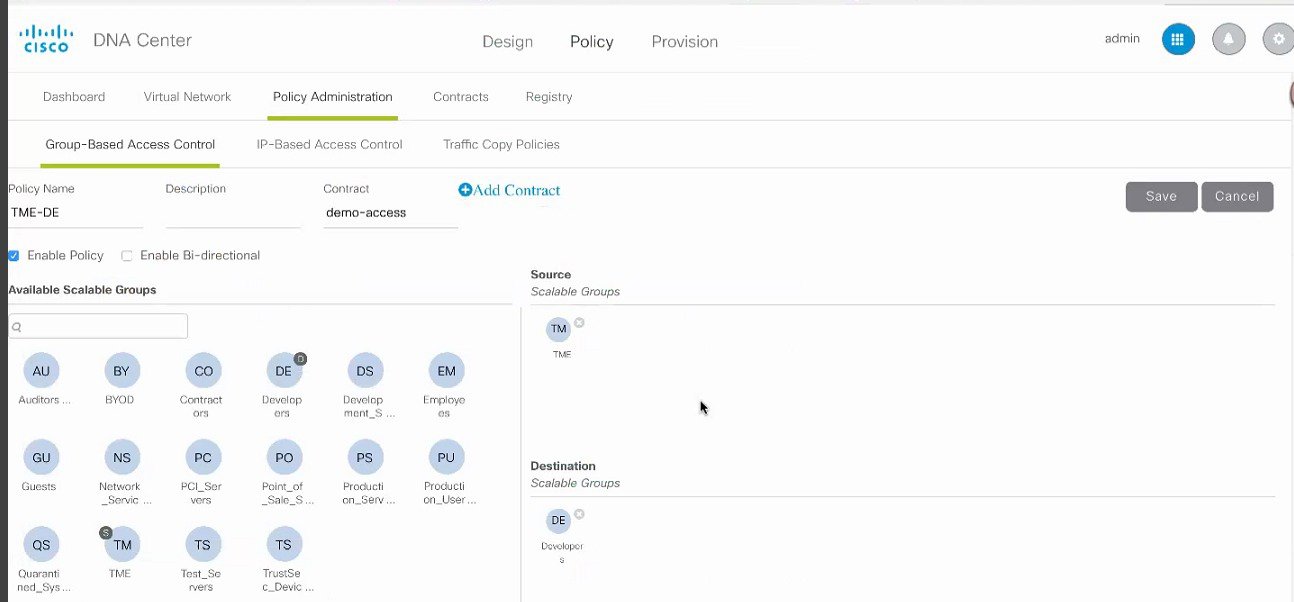The width and height of the screenshot is (1294, 602).
Task: Select the TrustSec_Devices group icon
Action: [x=283, y=544]
